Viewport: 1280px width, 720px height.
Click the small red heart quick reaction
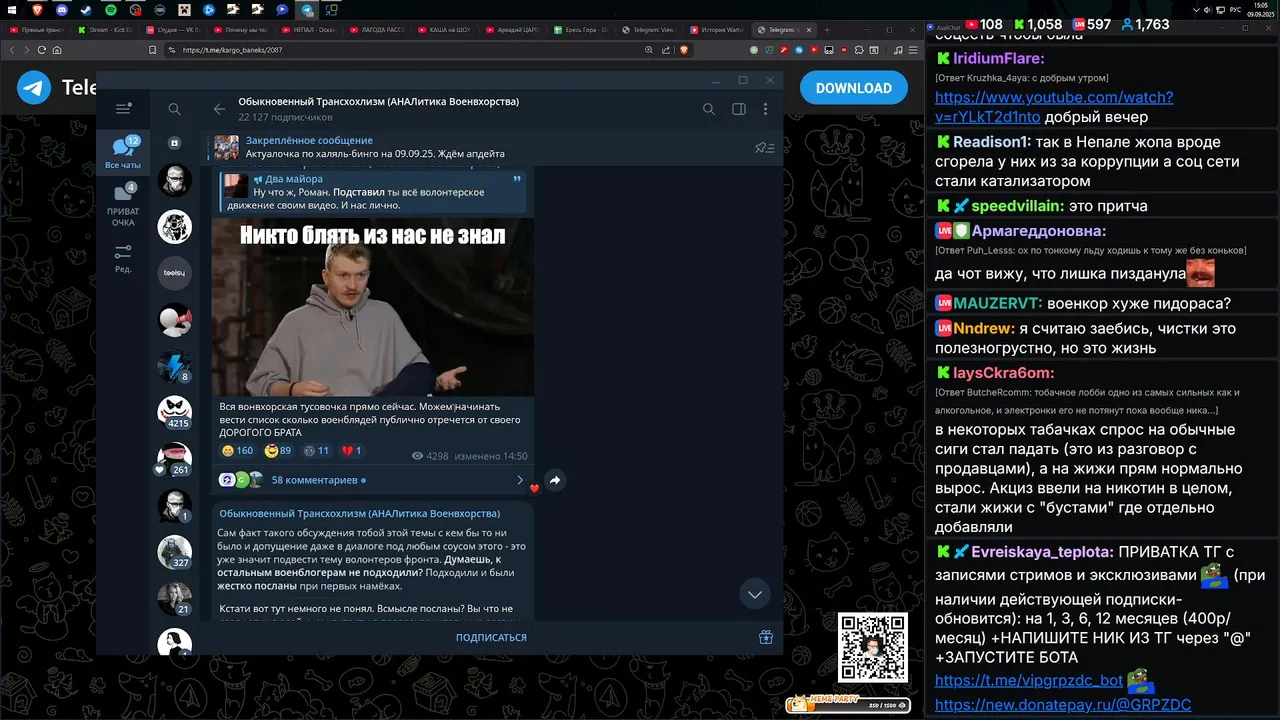tap(534, 488)
